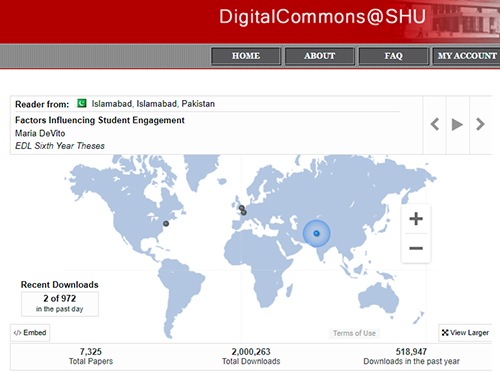
Task: Click the 7,325 Total Papers statistic
Action: point(91,356)
